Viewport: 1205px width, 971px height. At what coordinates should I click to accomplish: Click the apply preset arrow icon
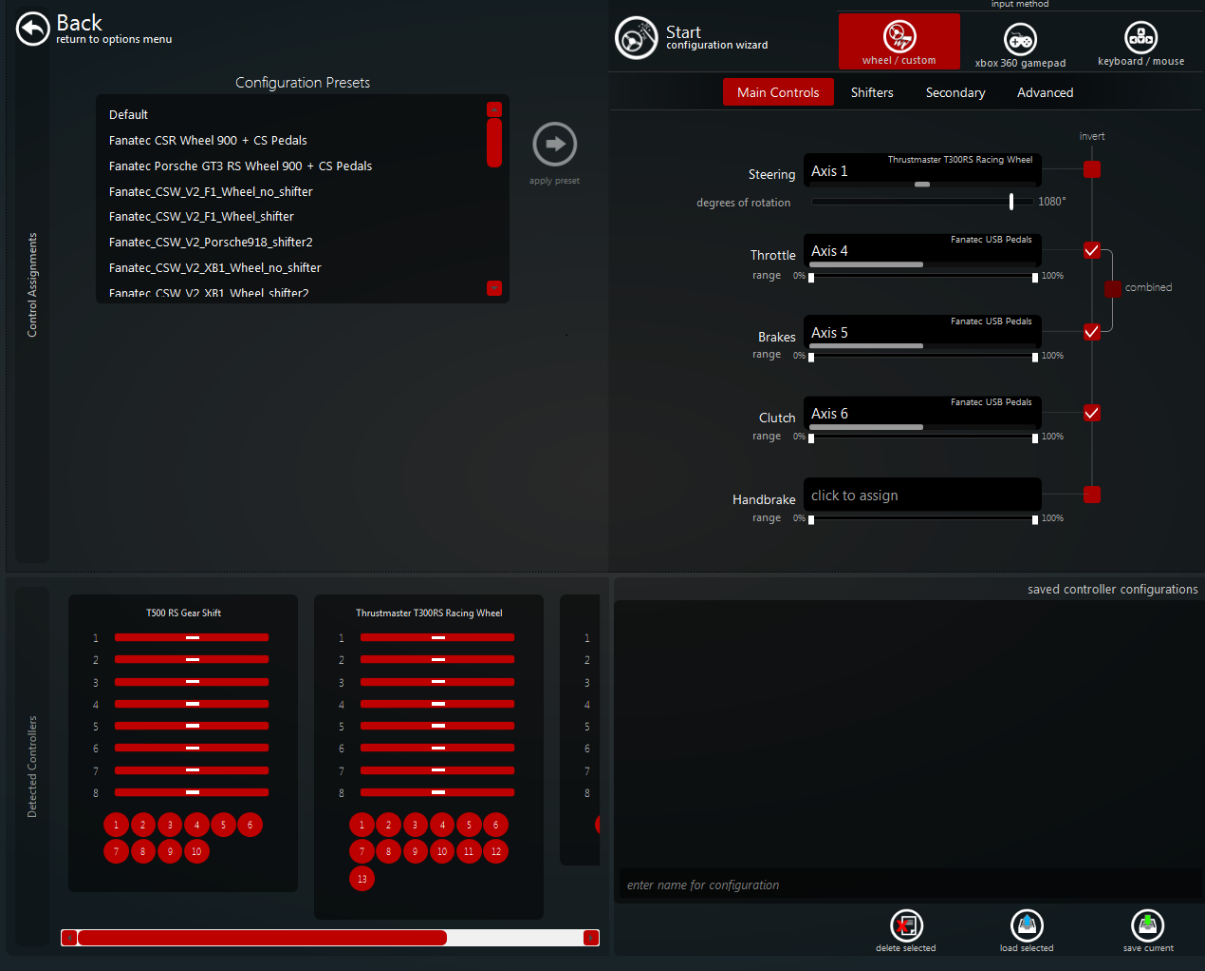coord(555,144)
